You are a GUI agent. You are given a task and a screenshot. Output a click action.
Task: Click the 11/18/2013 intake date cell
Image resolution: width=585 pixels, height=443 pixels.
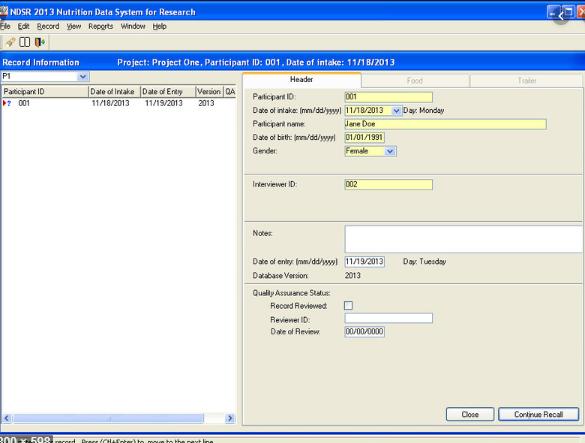click(x=110, y=103)
